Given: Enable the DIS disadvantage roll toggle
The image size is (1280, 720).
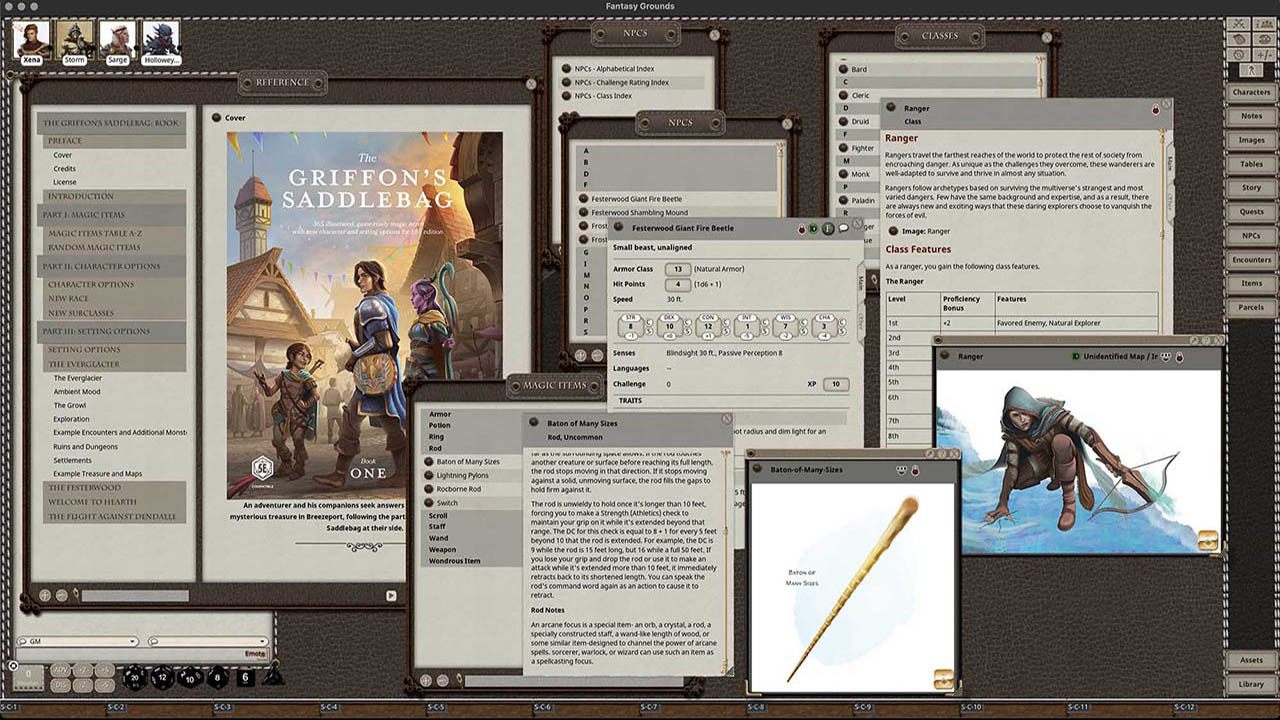Looking at the screenshot, I should click(x=62, y=685).
